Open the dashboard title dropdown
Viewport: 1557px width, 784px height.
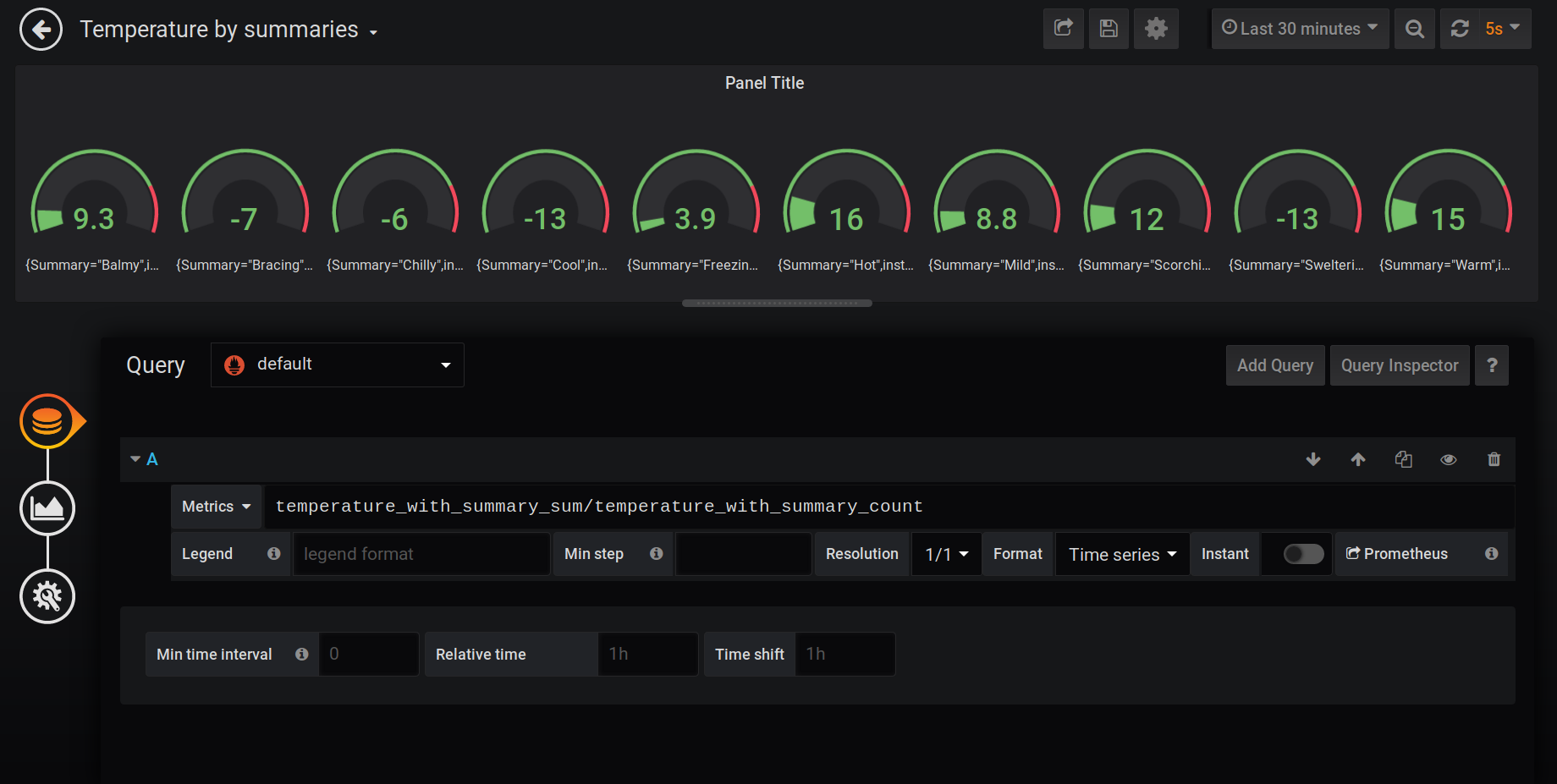[x=228, y=30]
